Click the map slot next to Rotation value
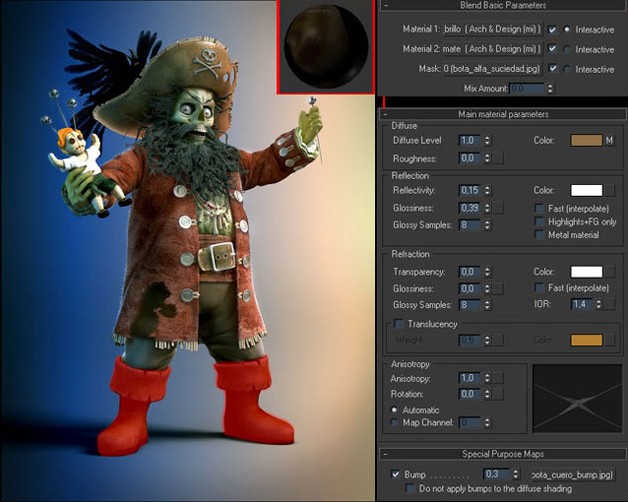This screenshot has width=628, height=502. pos(497,394)
